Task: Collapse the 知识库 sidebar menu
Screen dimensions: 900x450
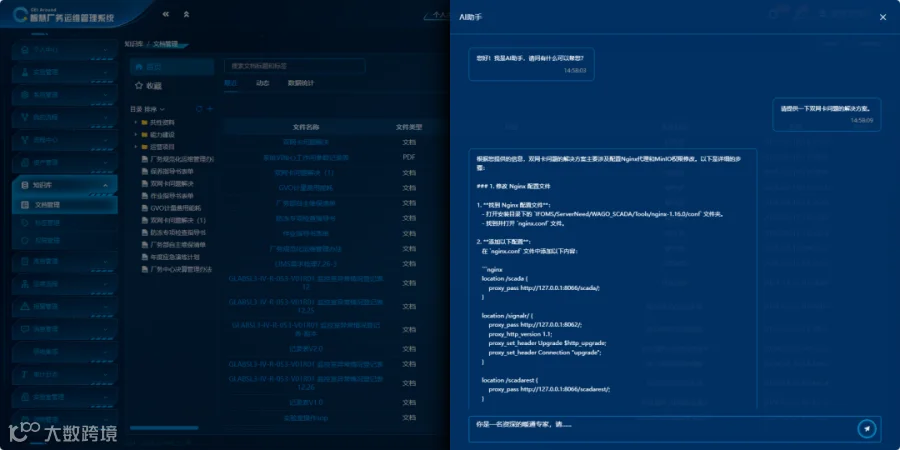Action: pyautogui.click(x=64, y=185)
